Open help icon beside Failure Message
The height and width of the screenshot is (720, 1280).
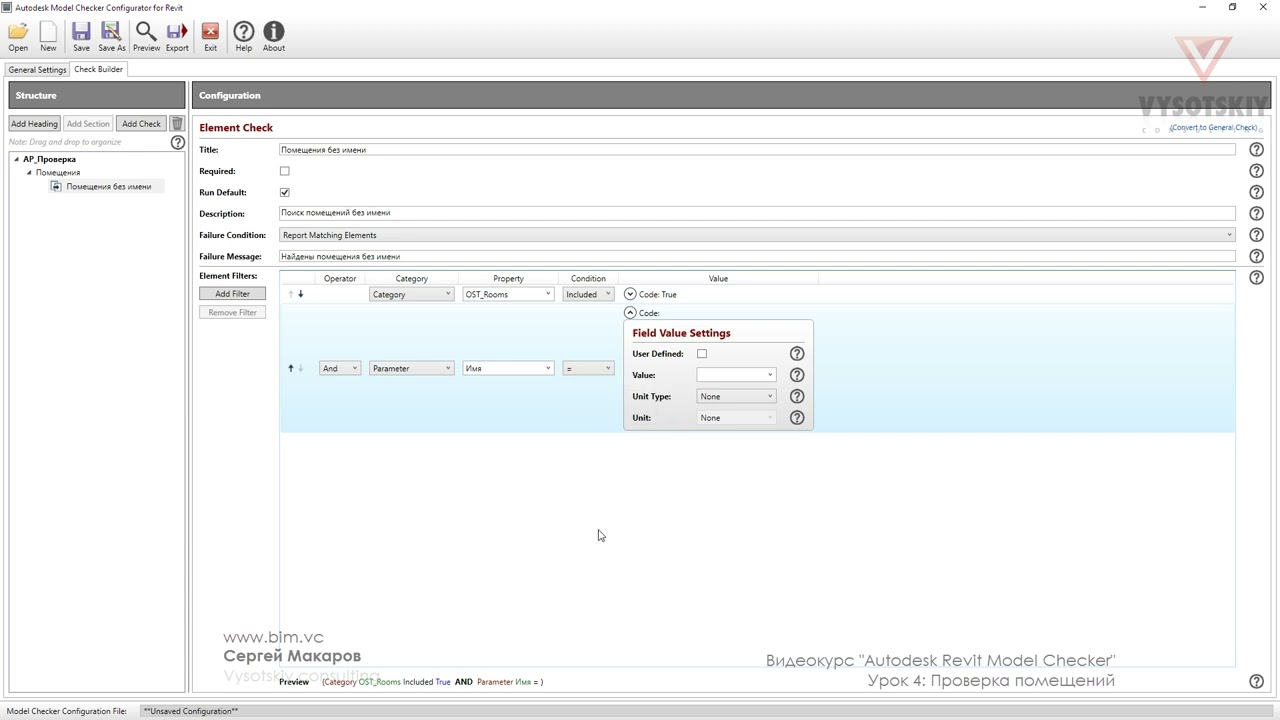pos(1256,256)
